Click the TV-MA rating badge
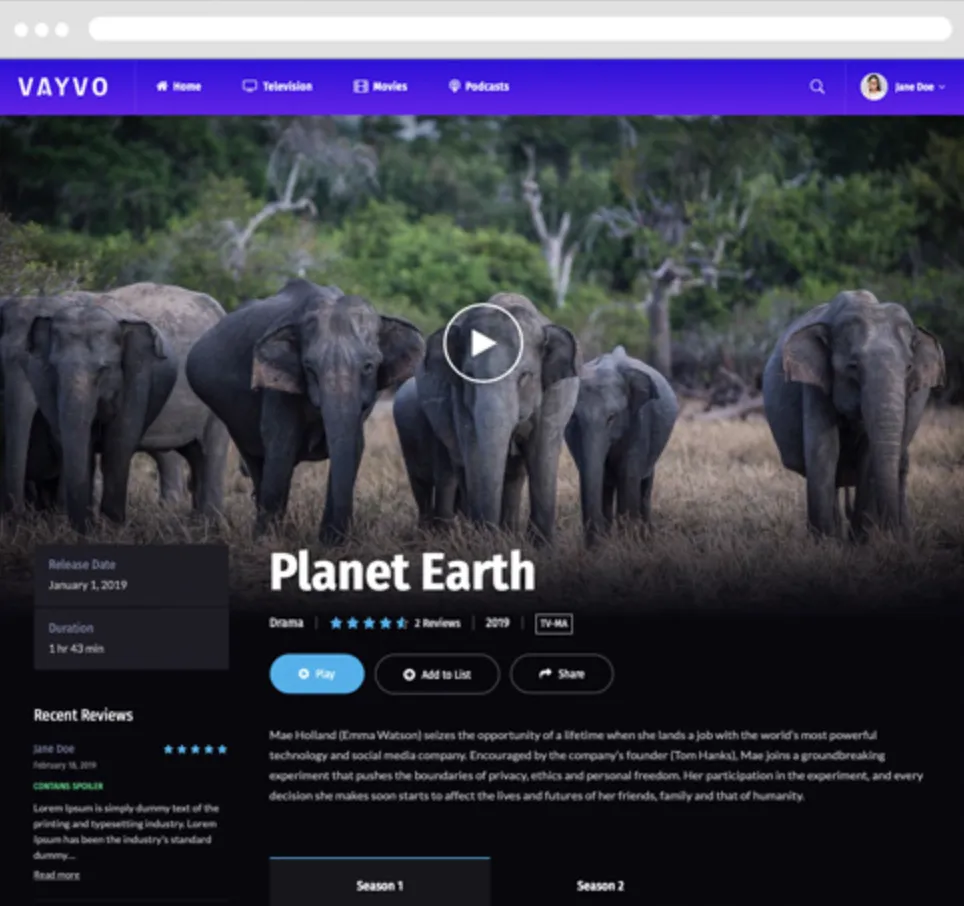Image resolution: width=964 pixels, height=906 pixels. (x=553, y=624)
